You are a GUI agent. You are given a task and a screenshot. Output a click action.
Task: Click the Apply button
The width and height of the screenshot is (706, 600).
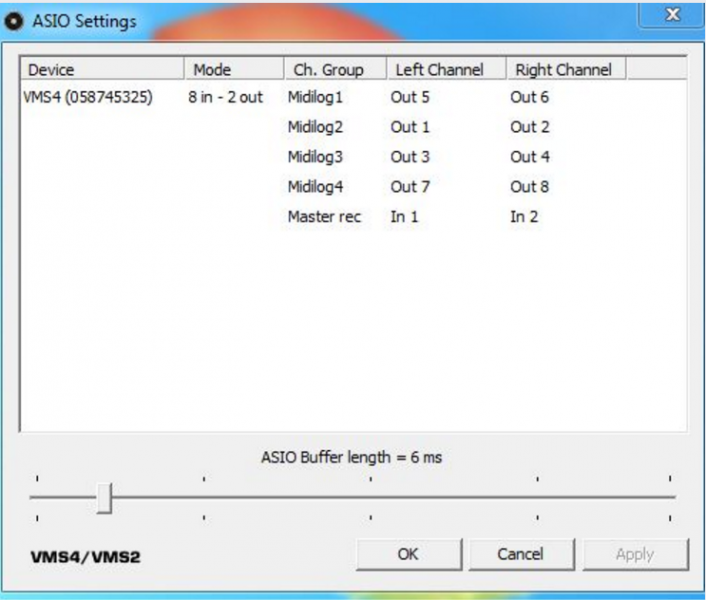click(635, 554)
